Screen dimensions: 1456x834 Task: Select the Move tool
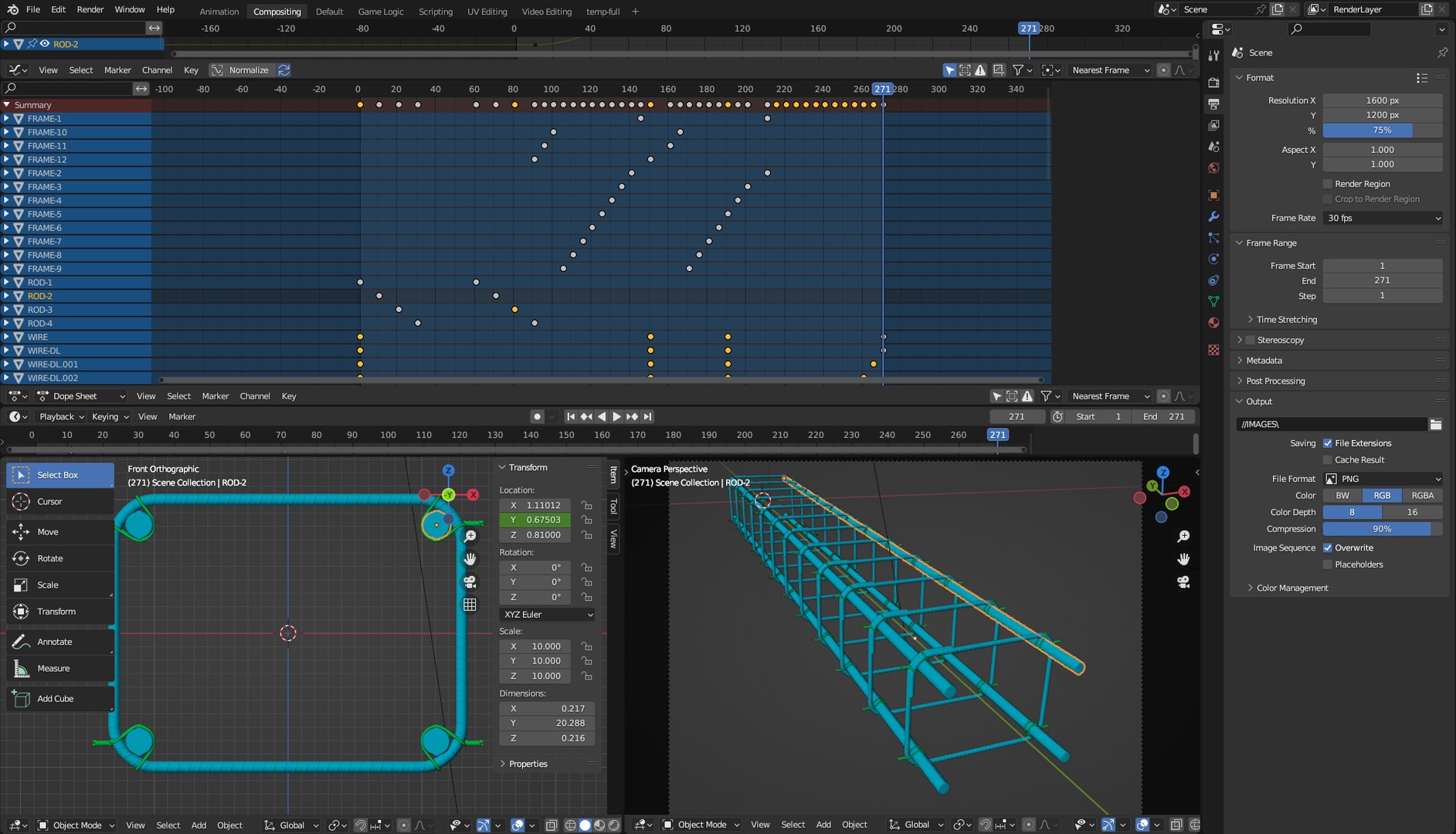tap(60, 532)
